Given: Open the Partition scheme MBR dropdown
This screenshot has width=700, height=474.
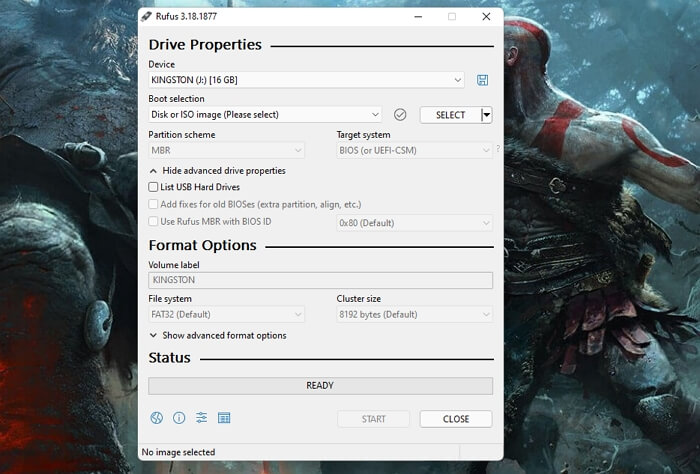Looking at the screenshot, I should 226,150.
